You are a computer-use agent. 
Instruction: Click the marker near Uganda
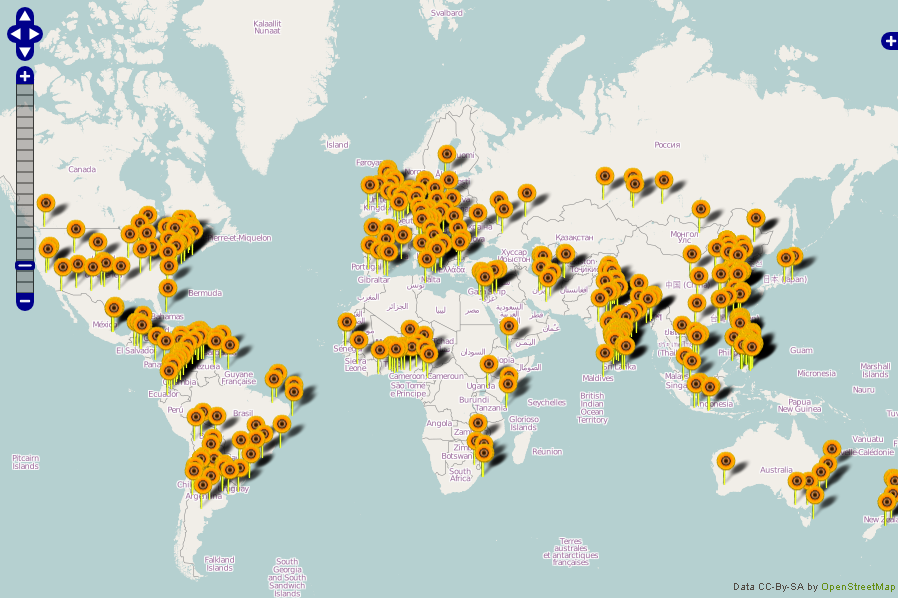(489, 365)
